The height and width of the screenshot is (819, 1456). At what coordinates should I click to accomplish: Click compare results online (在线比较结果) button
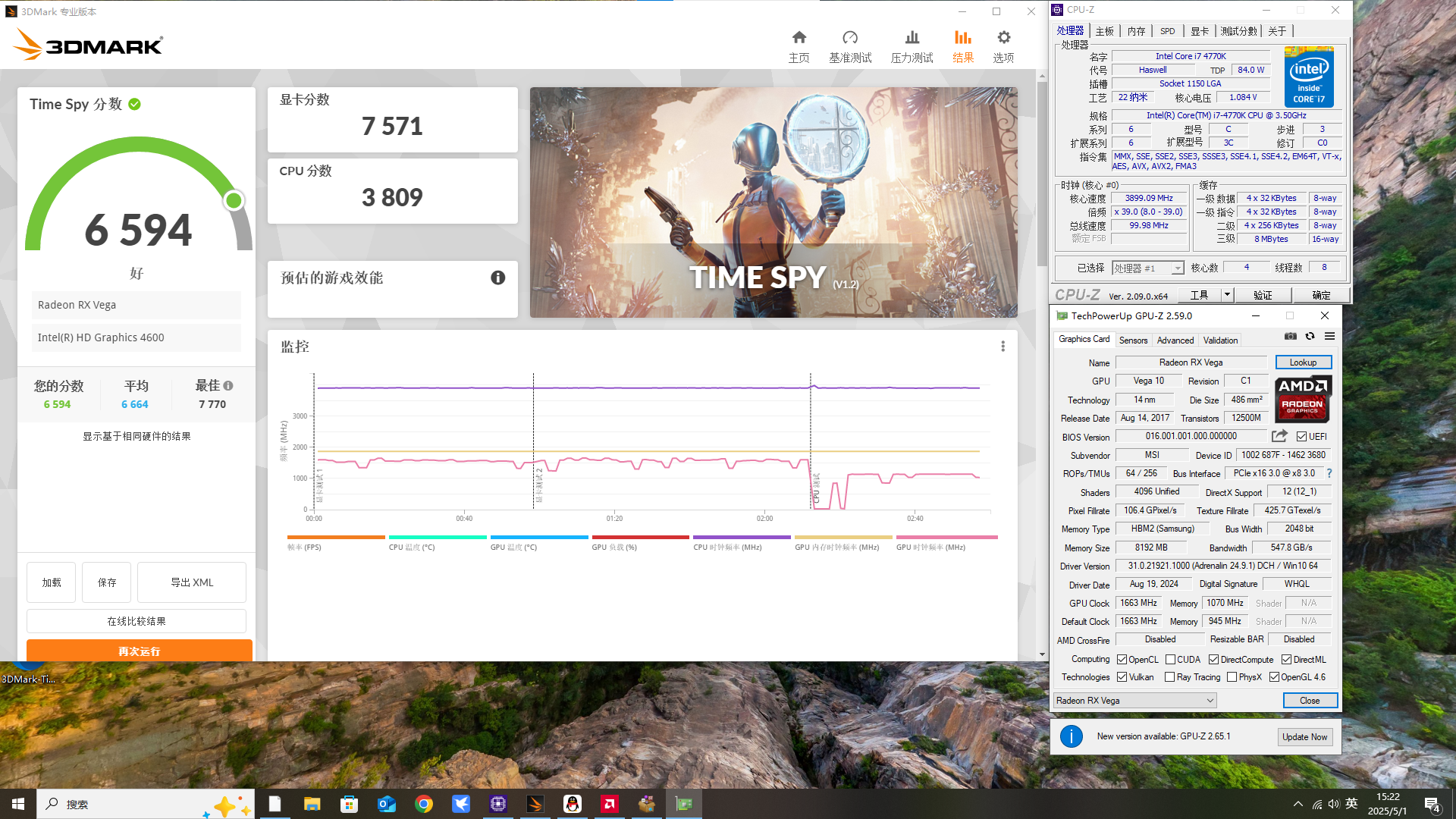[136, 621]
